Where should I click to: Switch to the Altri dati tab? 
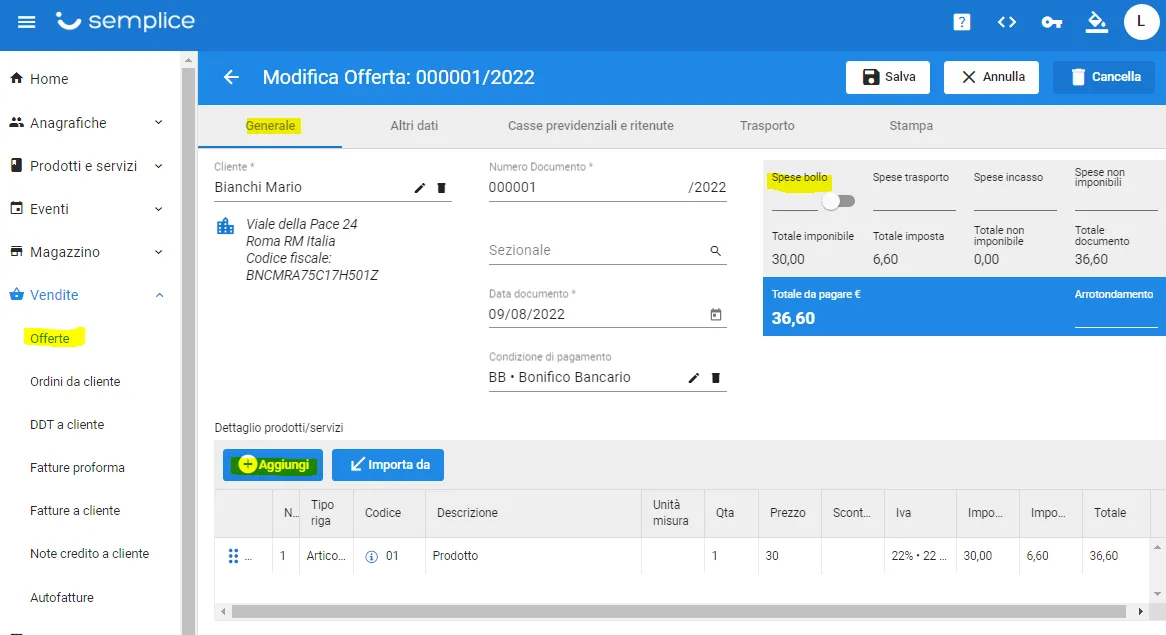(x=414, y=126)
